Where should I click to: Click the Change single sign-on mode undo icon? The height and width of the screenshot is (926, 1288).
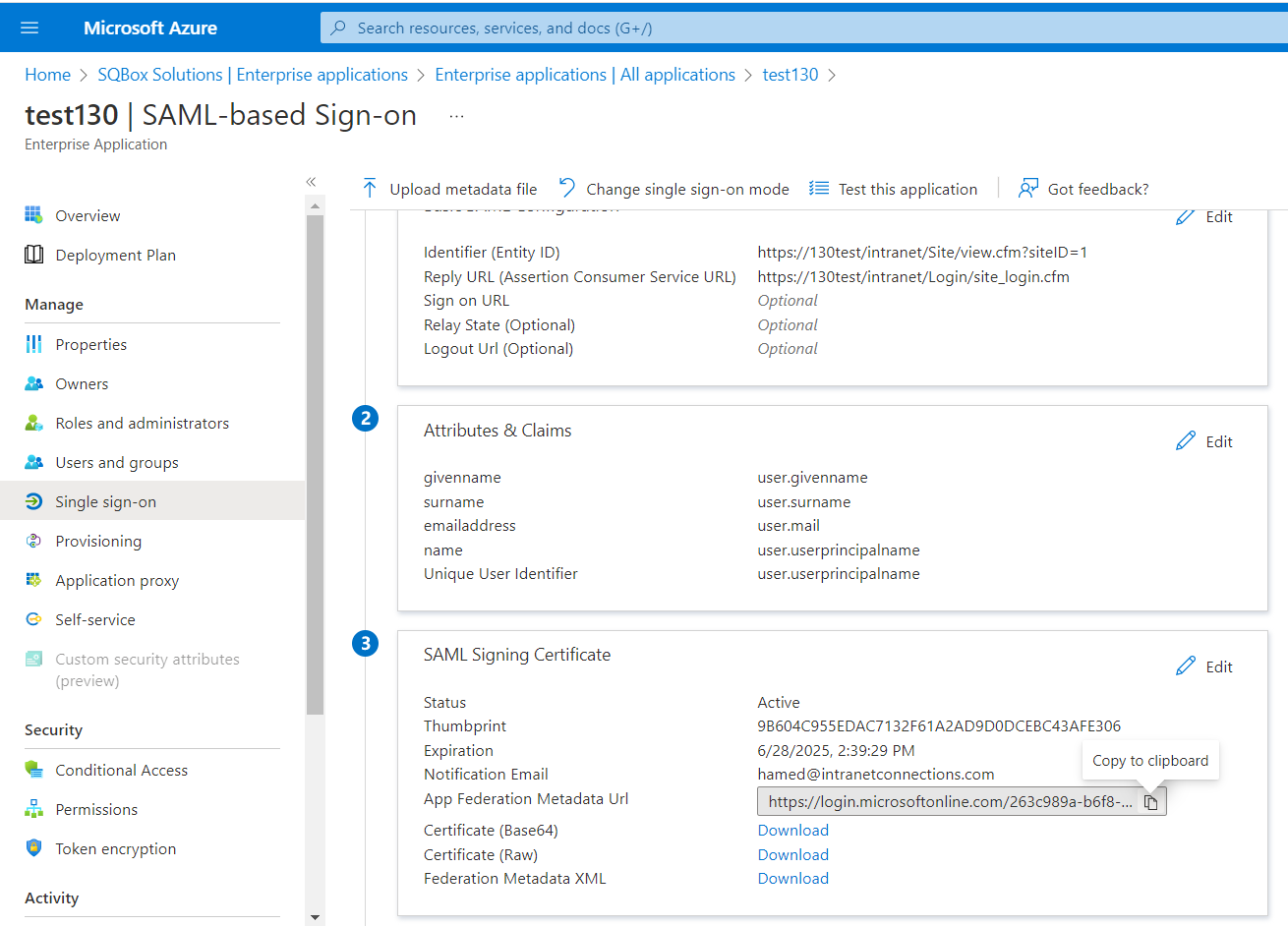tap(567, 188)
